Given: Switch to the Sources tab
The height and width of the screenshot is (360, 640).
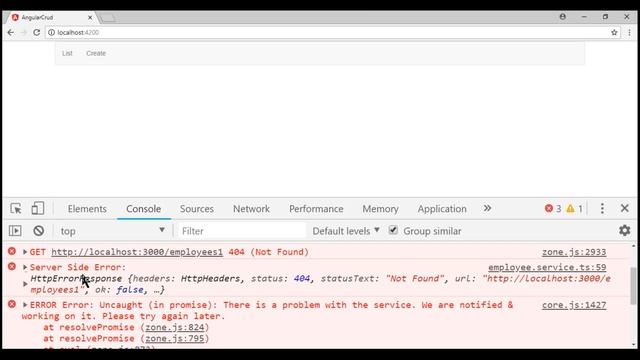Looking at the screenshot, I should coord(197,209).
